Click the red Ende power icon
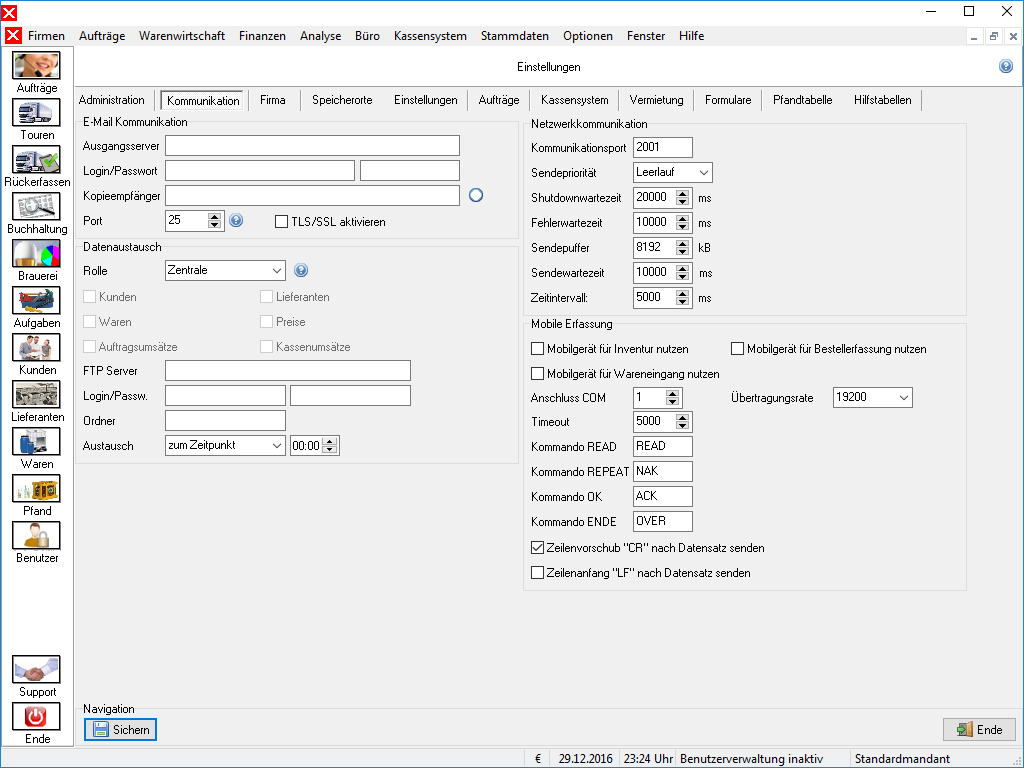The width and height of the screenshot is (1024, 768). coord(37,717)
